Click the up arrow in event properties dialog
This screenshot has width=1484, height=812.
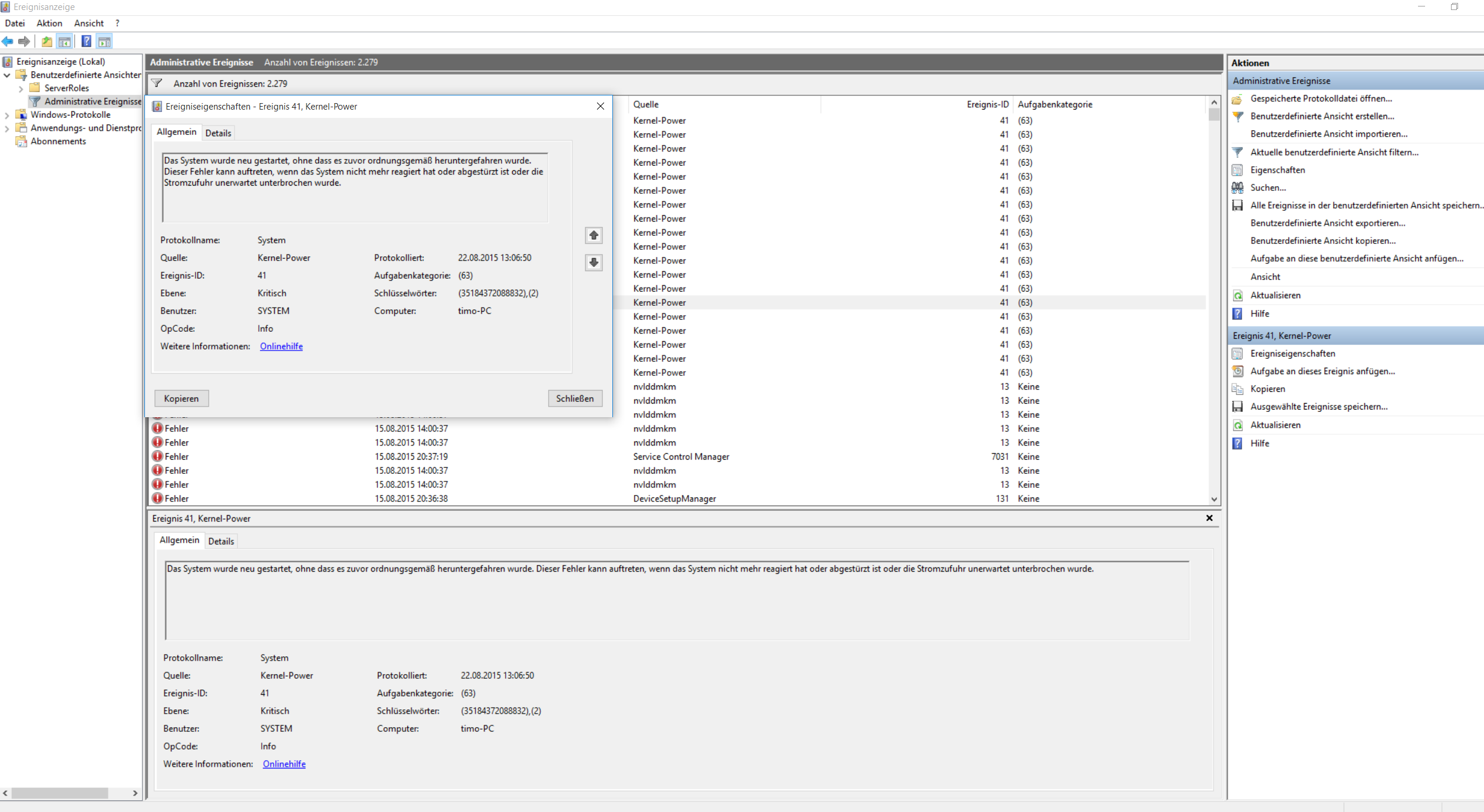click(593, 235)
